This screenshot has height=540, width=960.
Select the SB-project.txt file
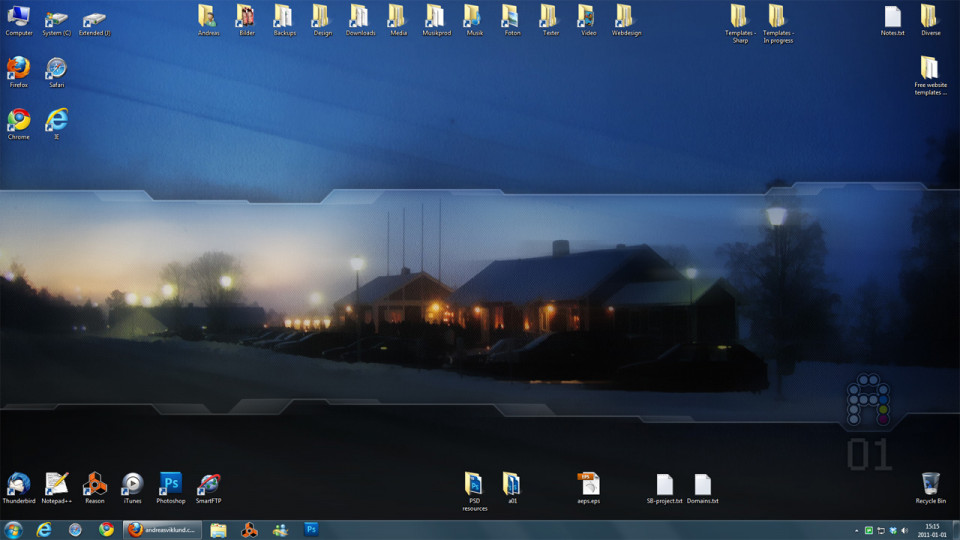pyautogui.click(x=664, y=488)
